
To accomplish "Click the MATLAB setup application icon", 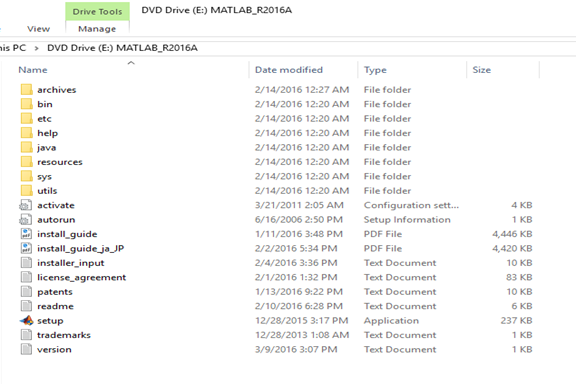I will pyautogui.click(x=26, y=320).
